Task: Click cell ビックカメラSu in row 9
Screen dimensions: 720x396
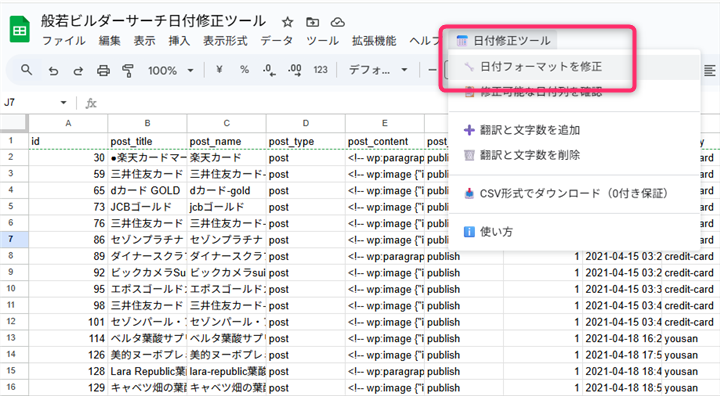Action: coord(147,273)
